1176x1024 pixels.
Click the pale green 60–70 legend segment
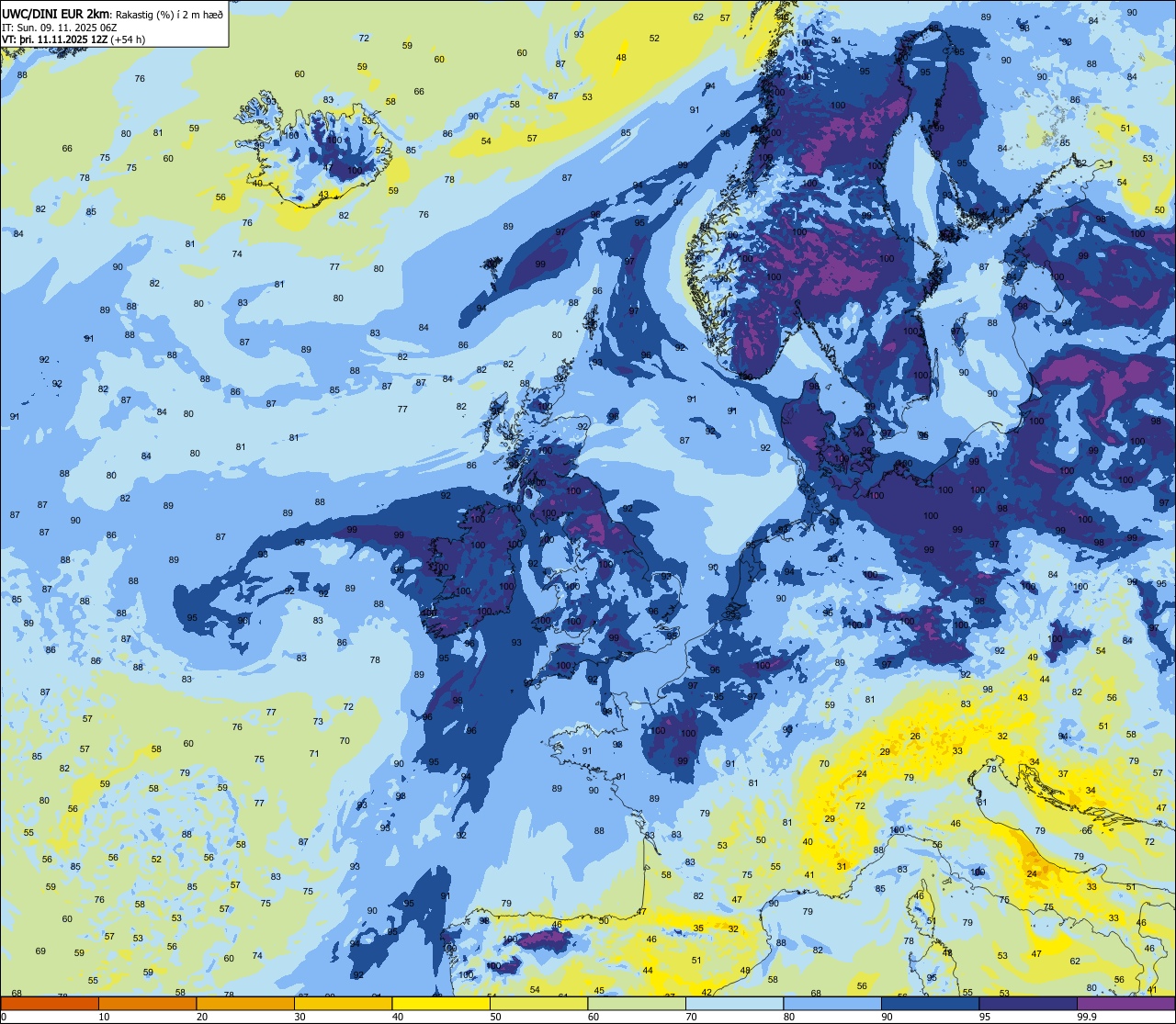point(637,1004)
